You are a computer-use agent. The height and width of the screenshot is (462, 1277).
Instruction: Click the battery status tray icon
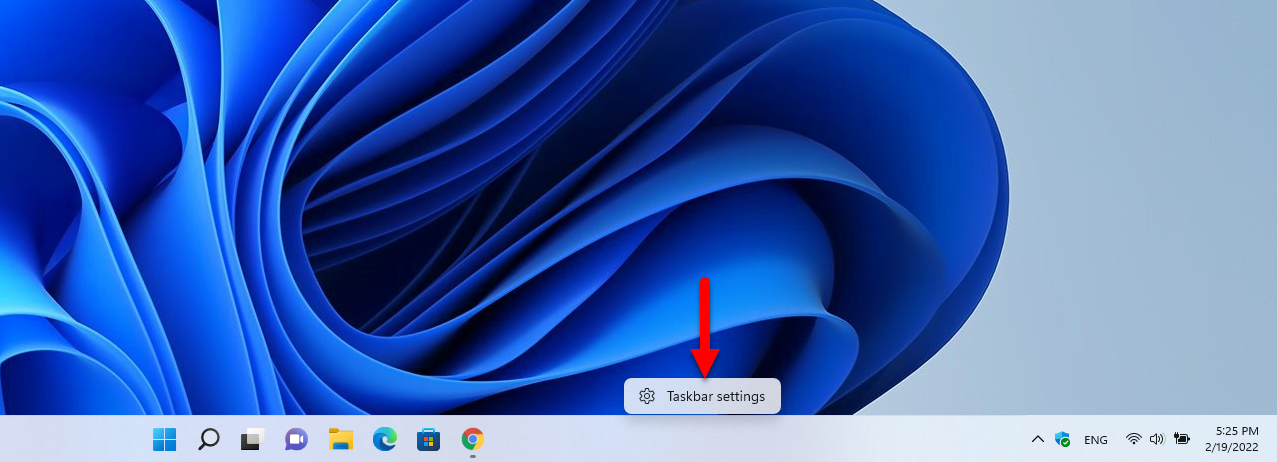pyautogui.click(x=1182, y=439)
